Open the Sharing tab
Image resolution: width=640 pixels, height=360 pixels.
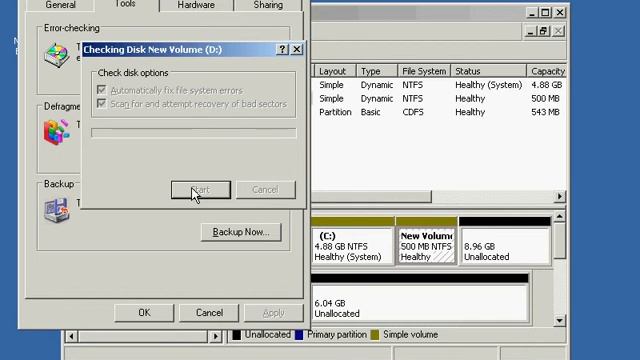268,5
